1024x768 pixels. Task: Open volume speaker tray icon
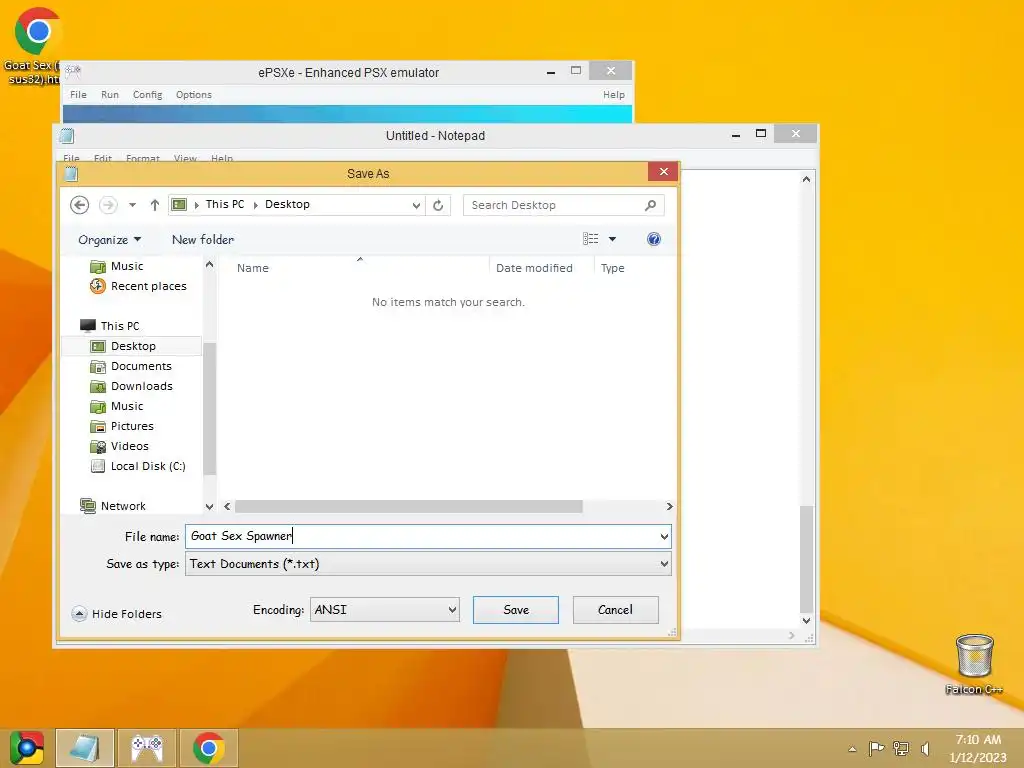[925, 748]
